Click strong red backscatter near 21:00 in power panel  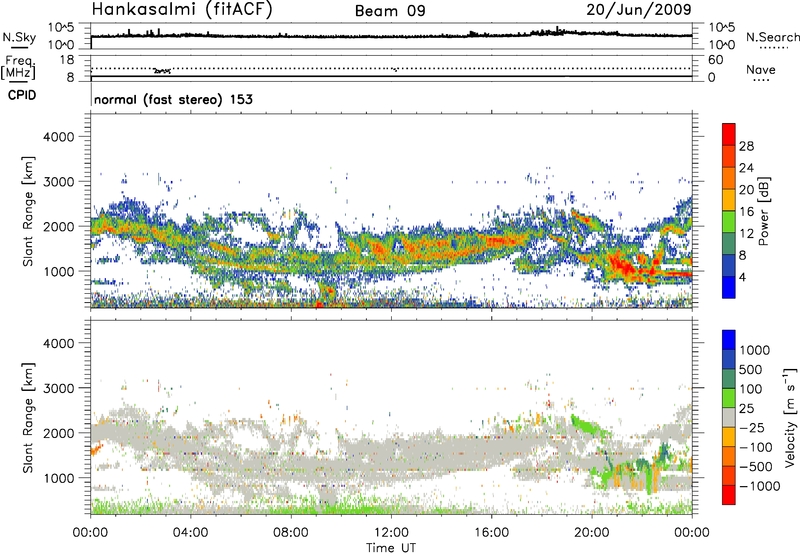620,265
